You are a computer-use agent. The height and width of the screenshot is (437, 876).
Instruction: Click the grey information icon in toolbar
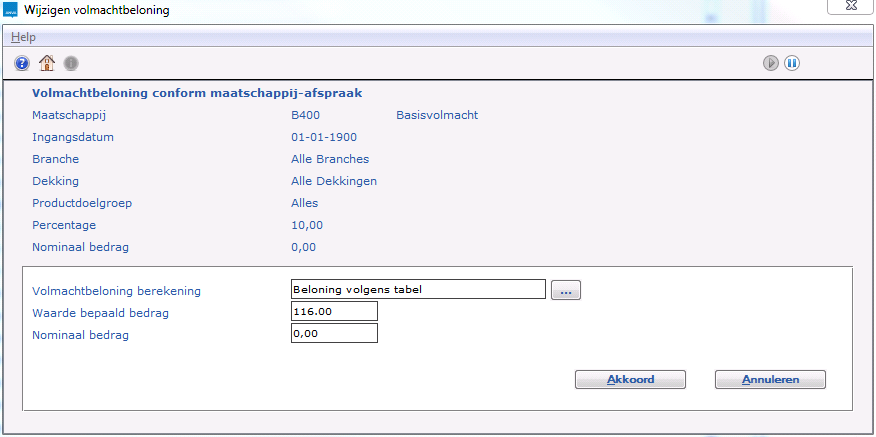click(x=71, y=63)
